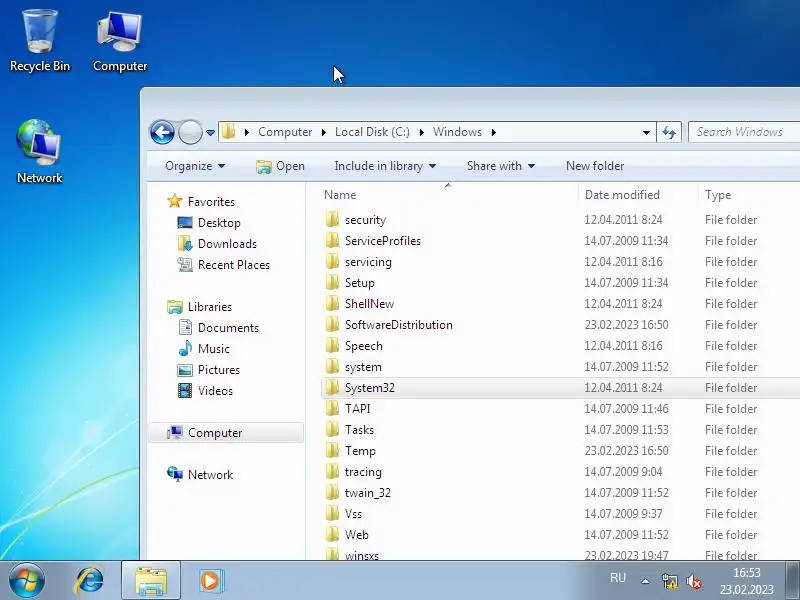Select the Vss folder name
This screenshot has height=600, width=800.
[353, 514]
